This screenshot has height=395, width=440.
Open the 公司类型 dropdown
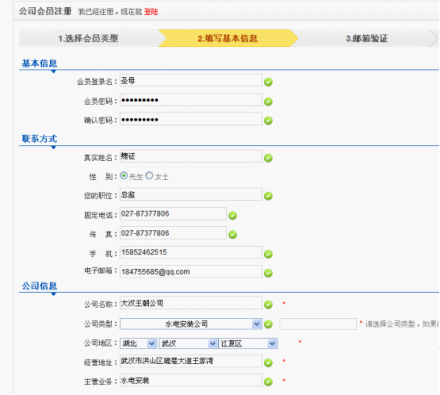191,324
